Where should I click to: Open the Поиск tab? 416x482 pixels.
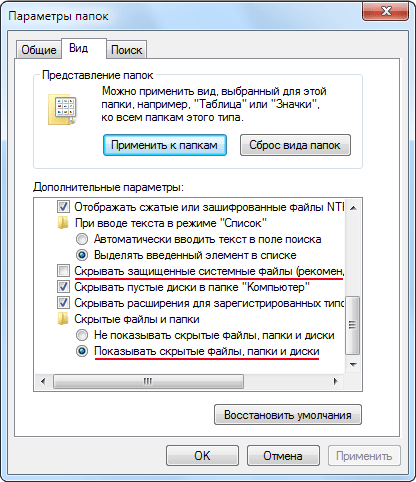click(x=126, y=50)
